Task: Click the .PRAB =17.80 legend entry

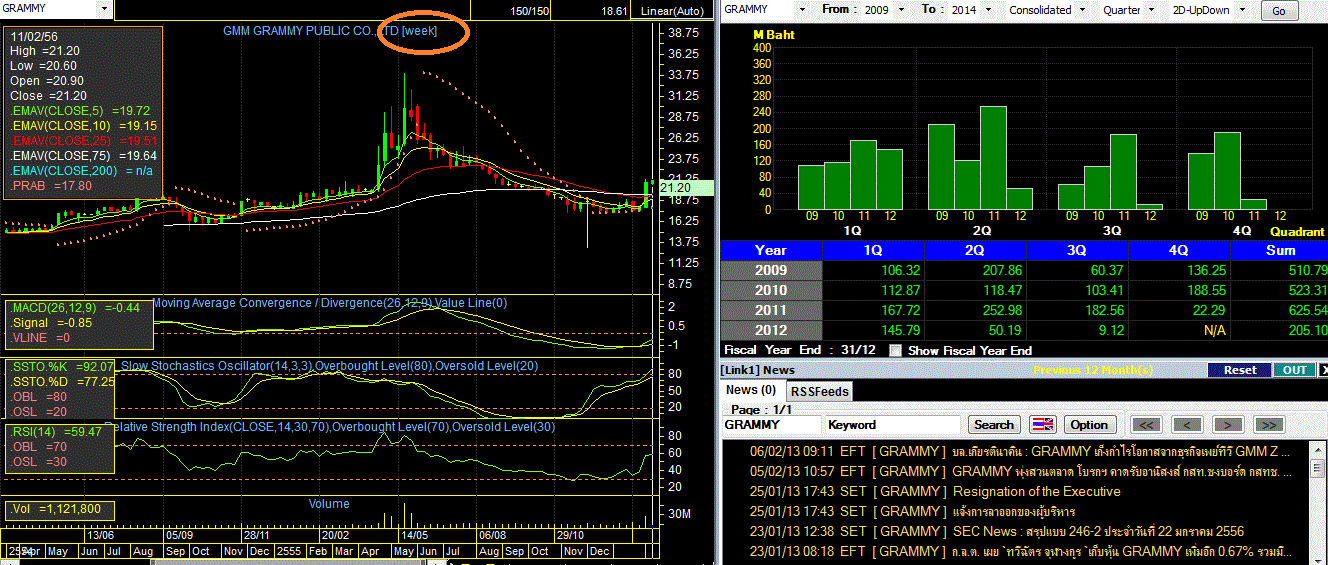Action: 50,186
